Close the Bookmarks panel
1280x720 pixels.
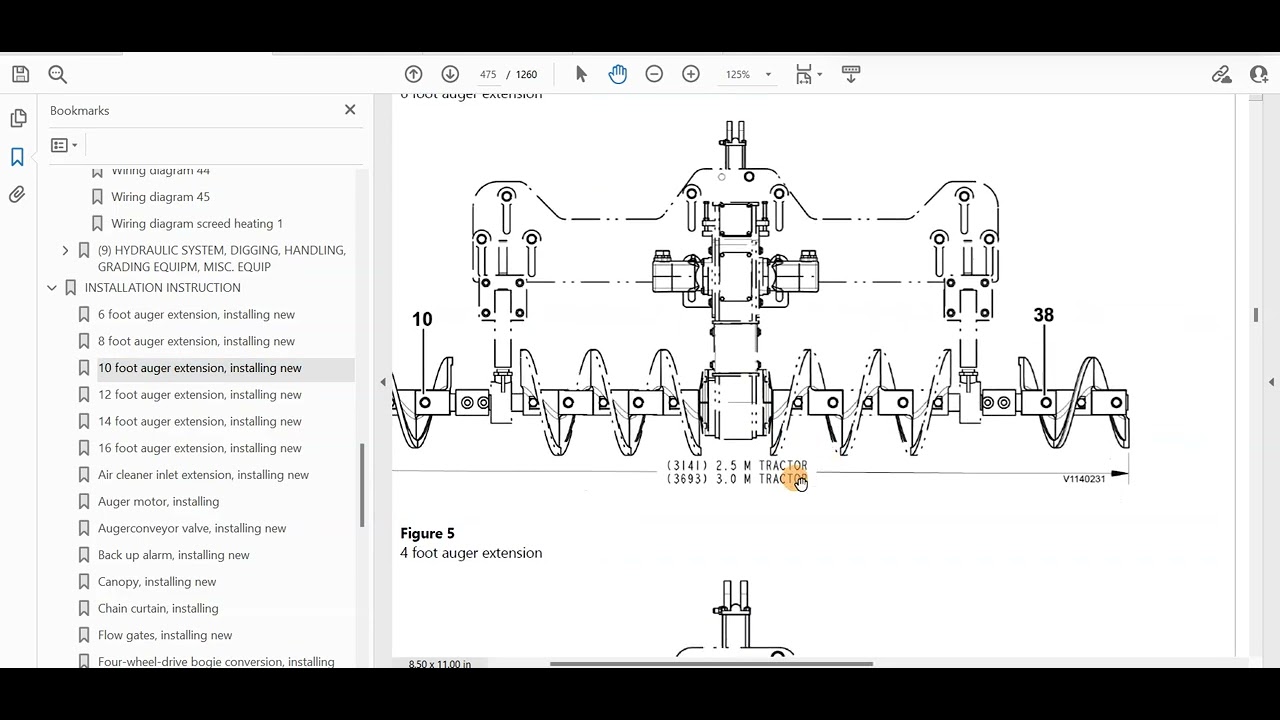click(350, 110)
